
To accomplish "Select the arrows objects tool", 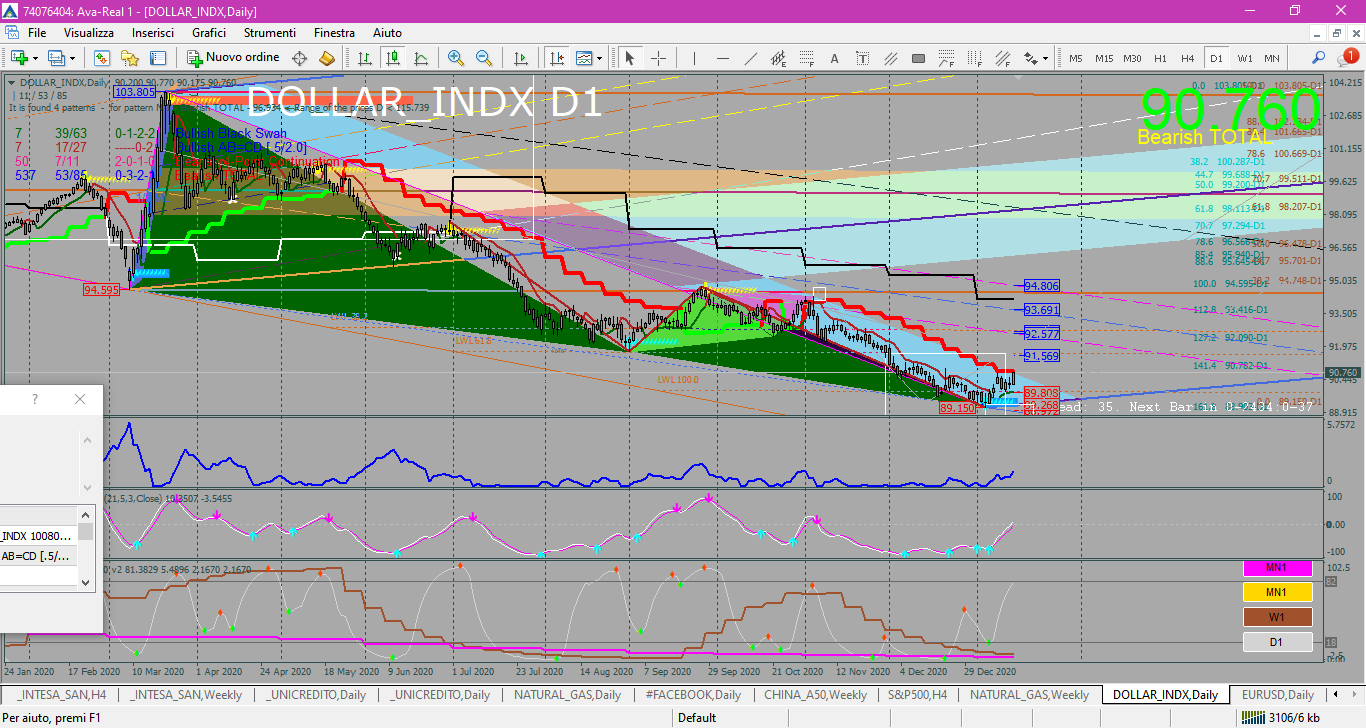I will pyautogui.click(x=1030, y=58).
